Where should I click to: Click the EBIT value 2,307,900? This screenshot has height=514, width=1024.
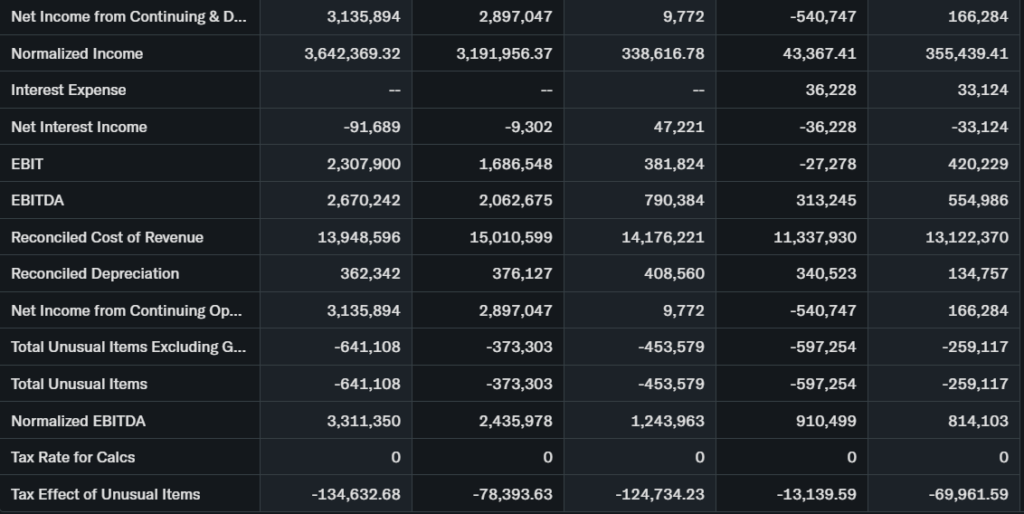tap(363, 163)
